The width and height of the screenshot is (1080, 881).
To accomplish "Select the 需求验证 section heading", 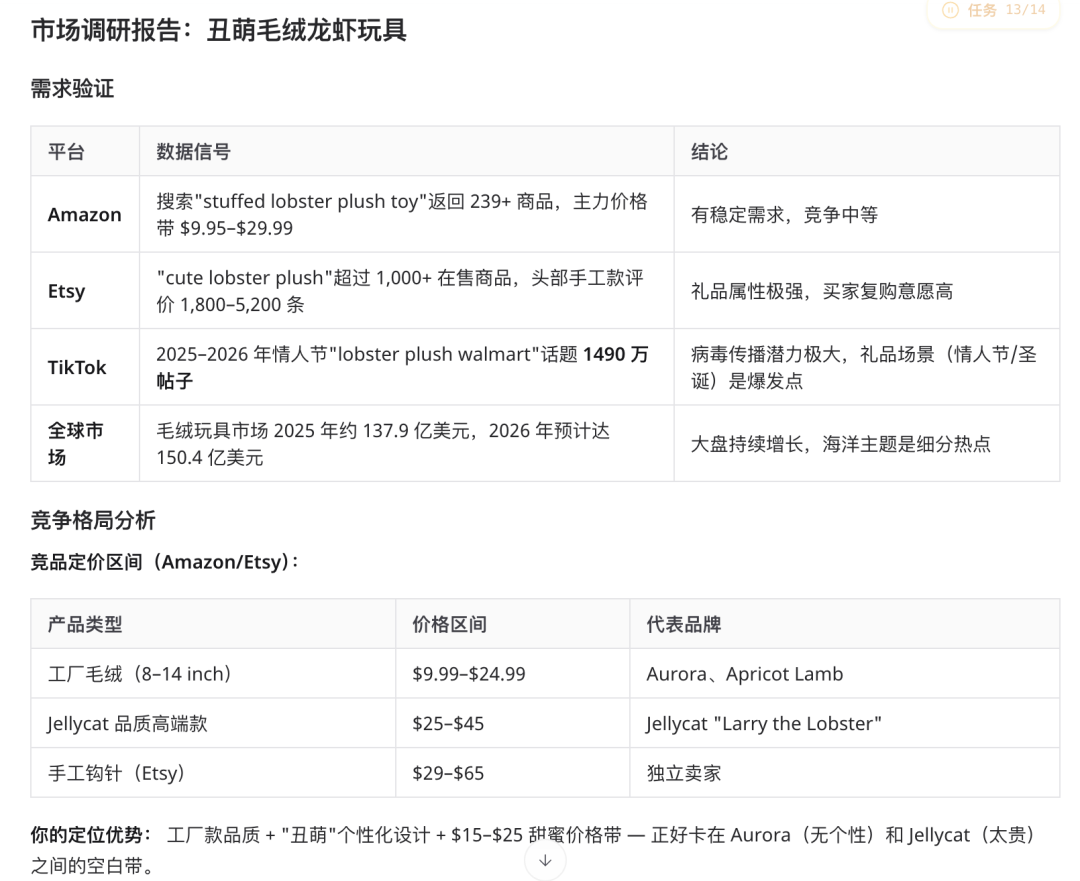I will coord(70,89).
